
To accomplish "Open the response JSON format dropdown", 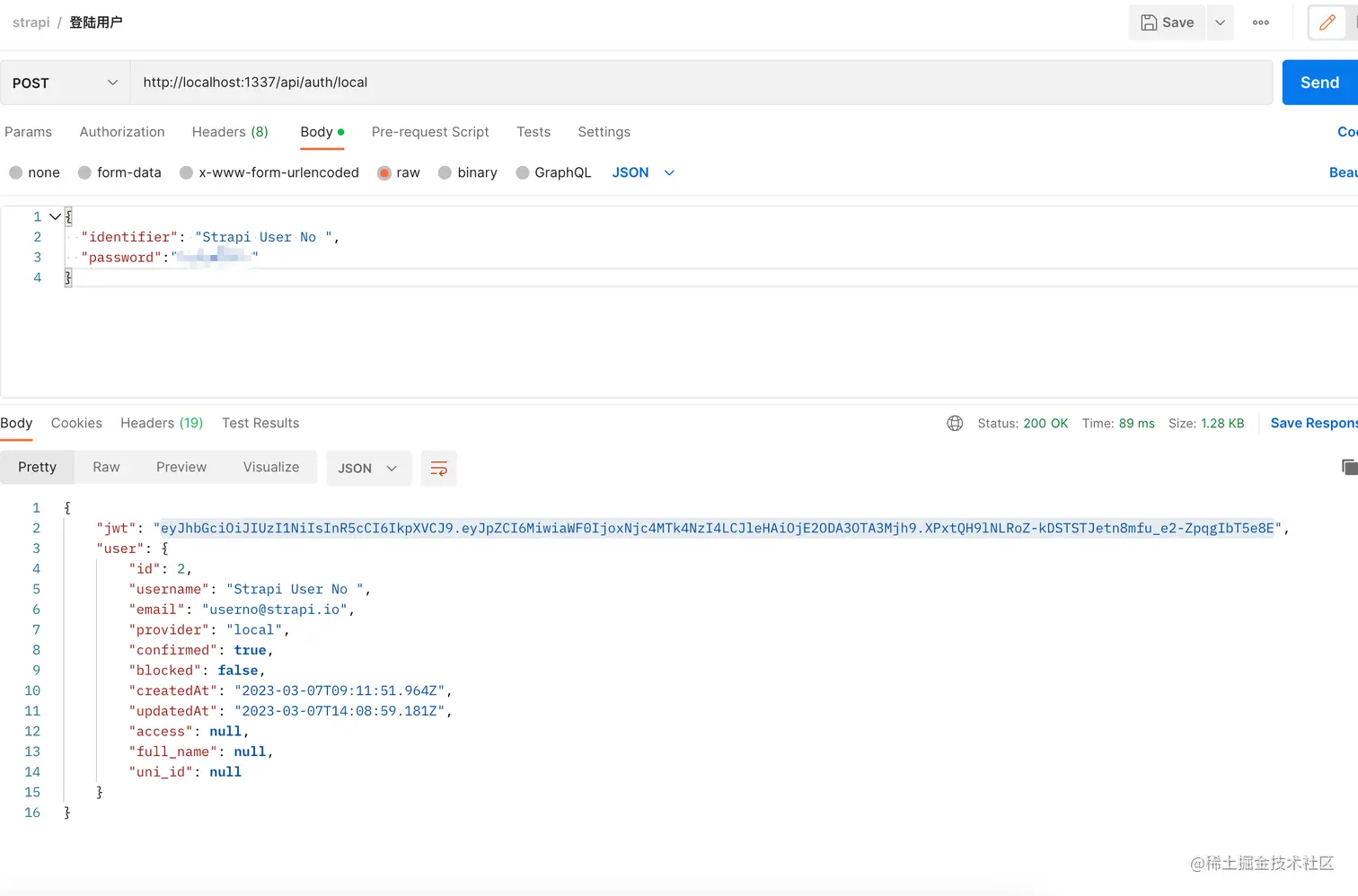I will pyautogui.click(x=368, y=468).
